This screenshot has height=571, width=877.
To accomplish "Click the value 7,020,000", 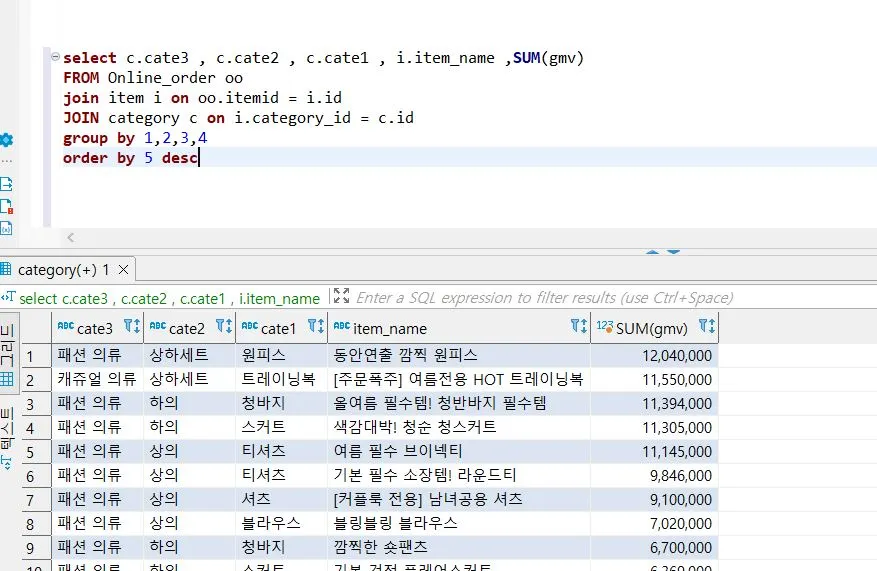I will [x=681, y=524].
